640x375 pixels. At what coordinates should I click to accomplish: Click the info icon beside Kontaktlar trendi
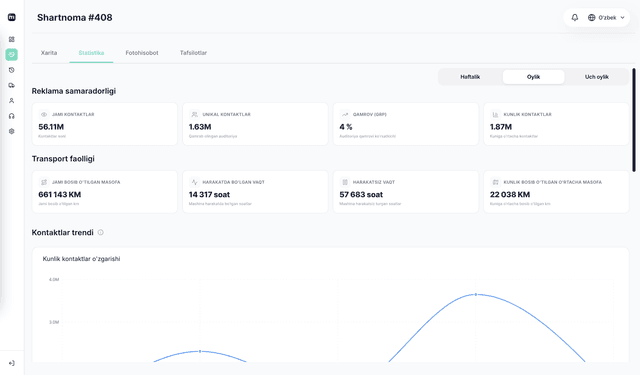[100, 233]
